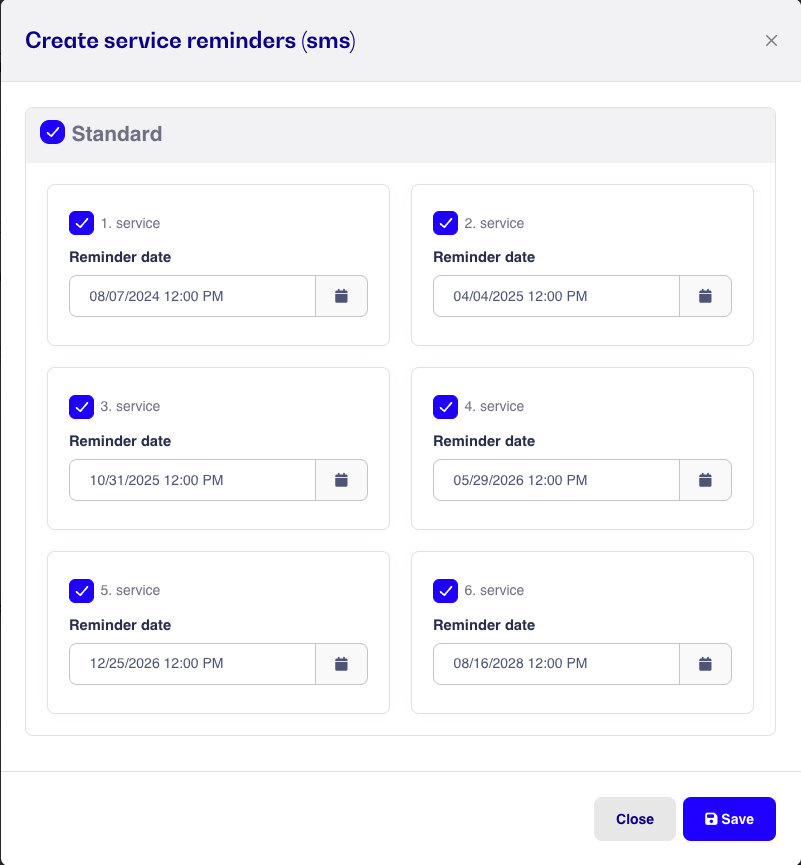
Task: Uncheck the 2. service checkbox
Action: point(446,223)
